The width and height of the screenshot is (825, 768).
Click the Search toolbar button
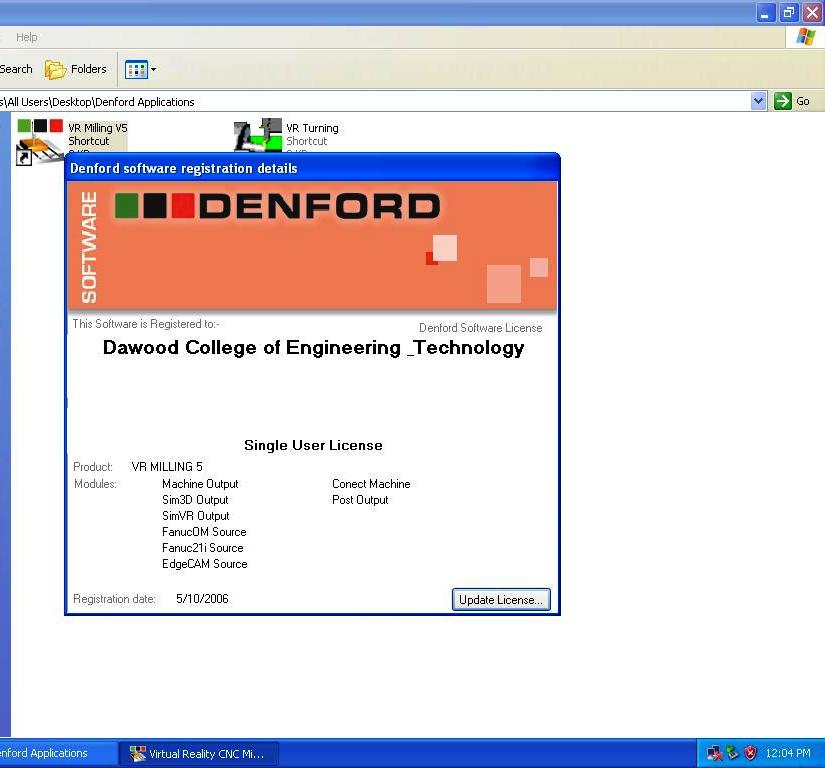coord(16,69)
